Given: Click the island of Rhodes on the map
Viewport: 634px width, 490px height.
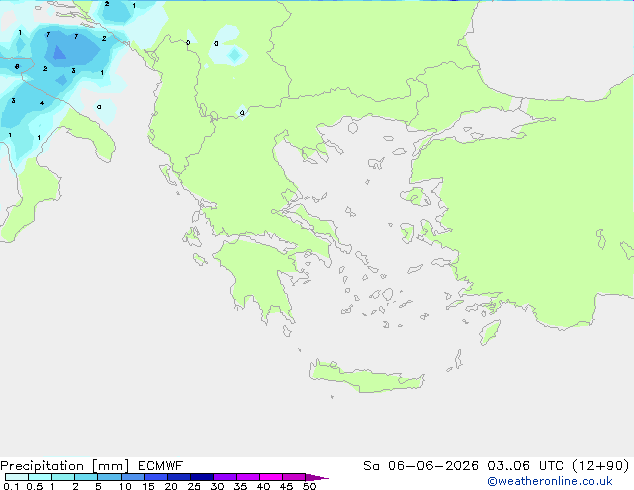Looking at the screenshot, I should (x=490, y=332).
